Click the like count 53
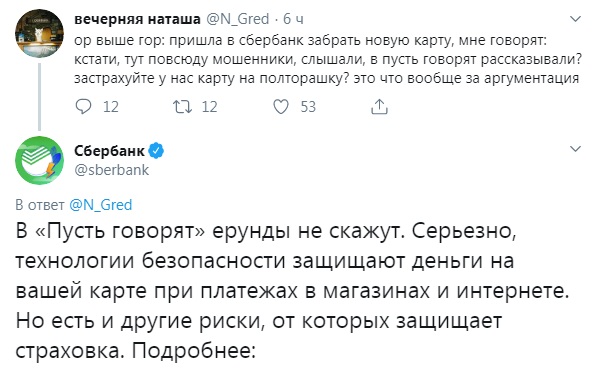Viewport: 596px width, 387px height. point(308,107)
